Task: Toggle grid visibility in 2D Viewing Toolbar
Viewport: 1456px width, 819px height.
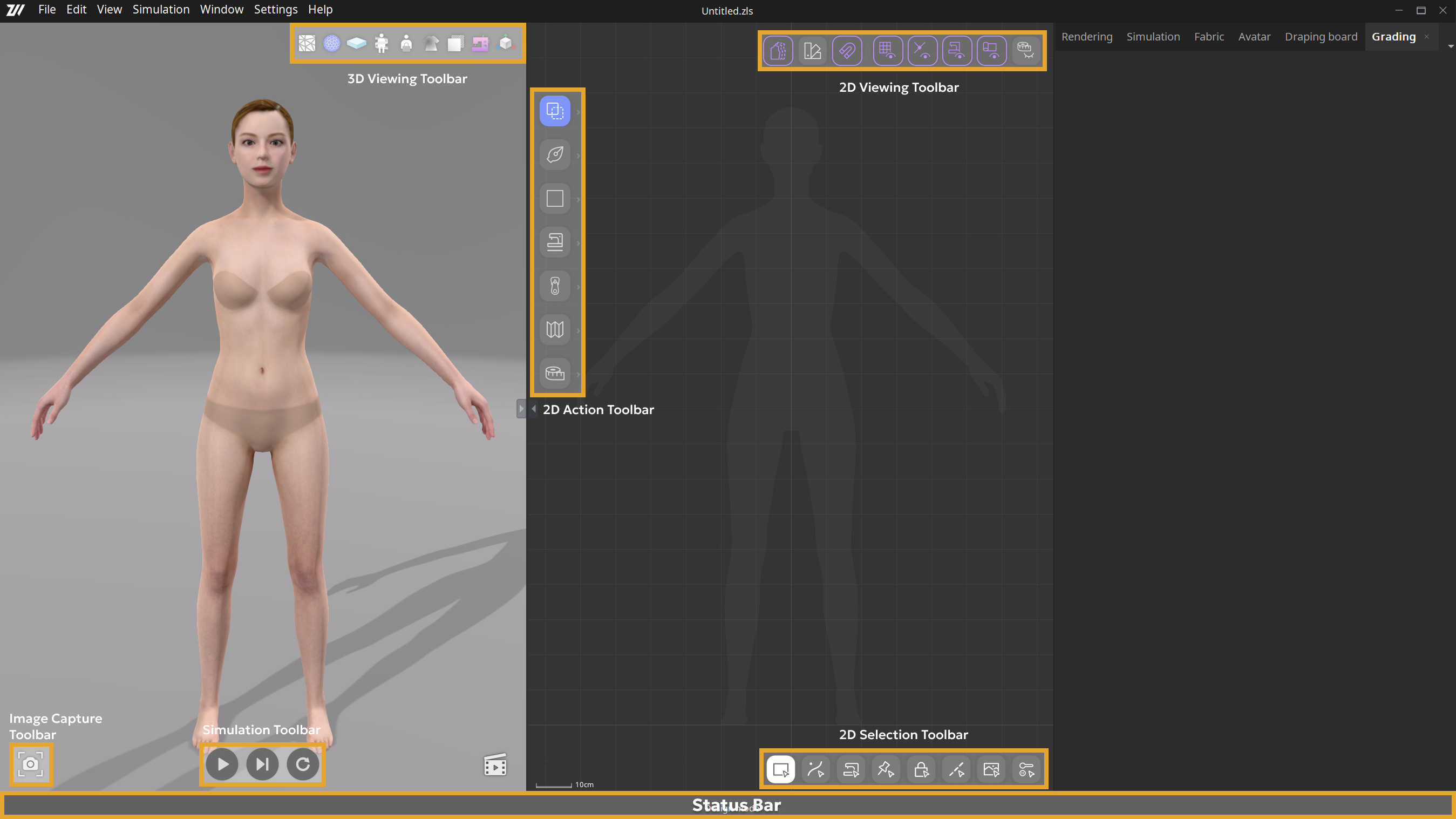Action: [887, 51]
